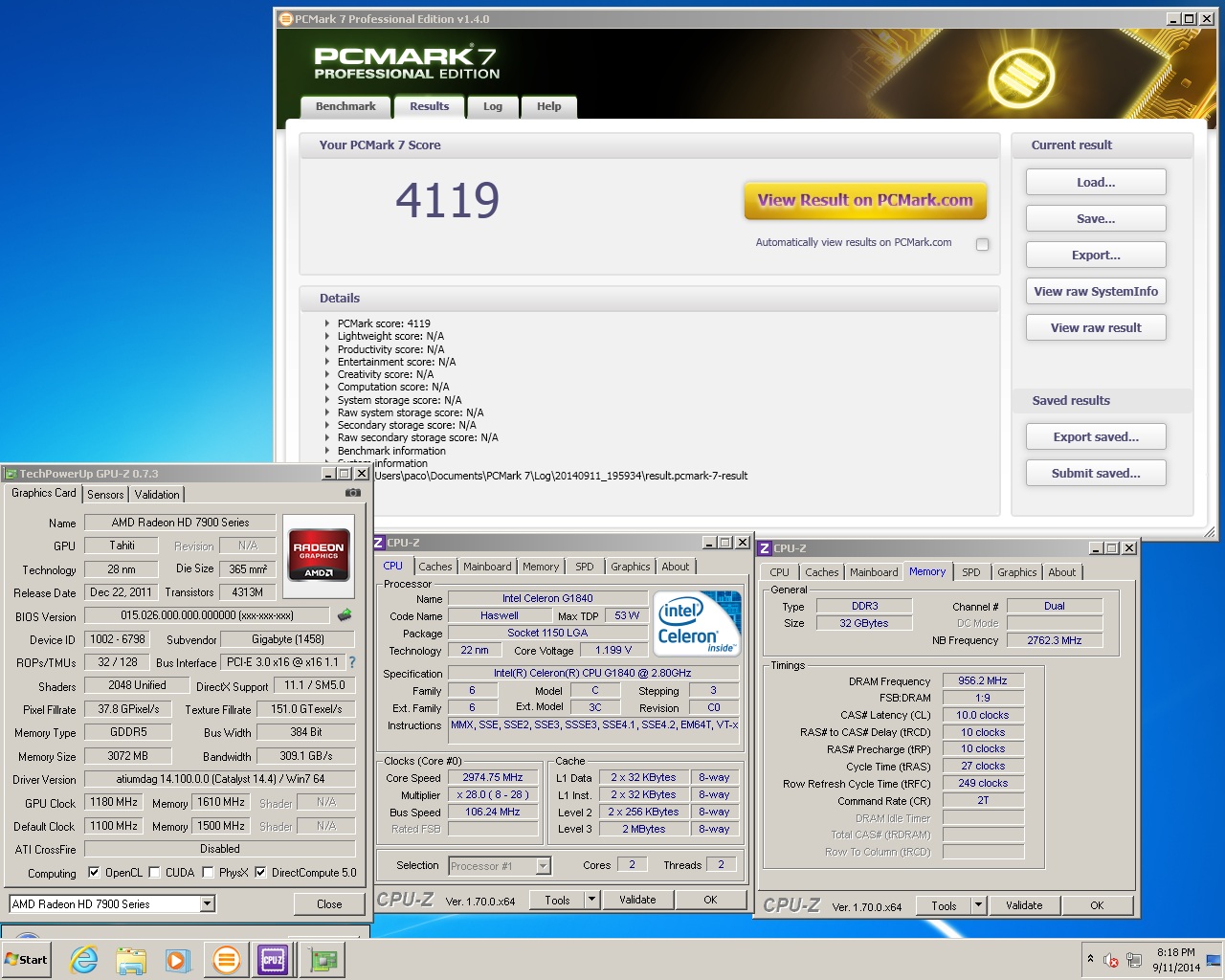Click the muted volume tray icon

1111,960
